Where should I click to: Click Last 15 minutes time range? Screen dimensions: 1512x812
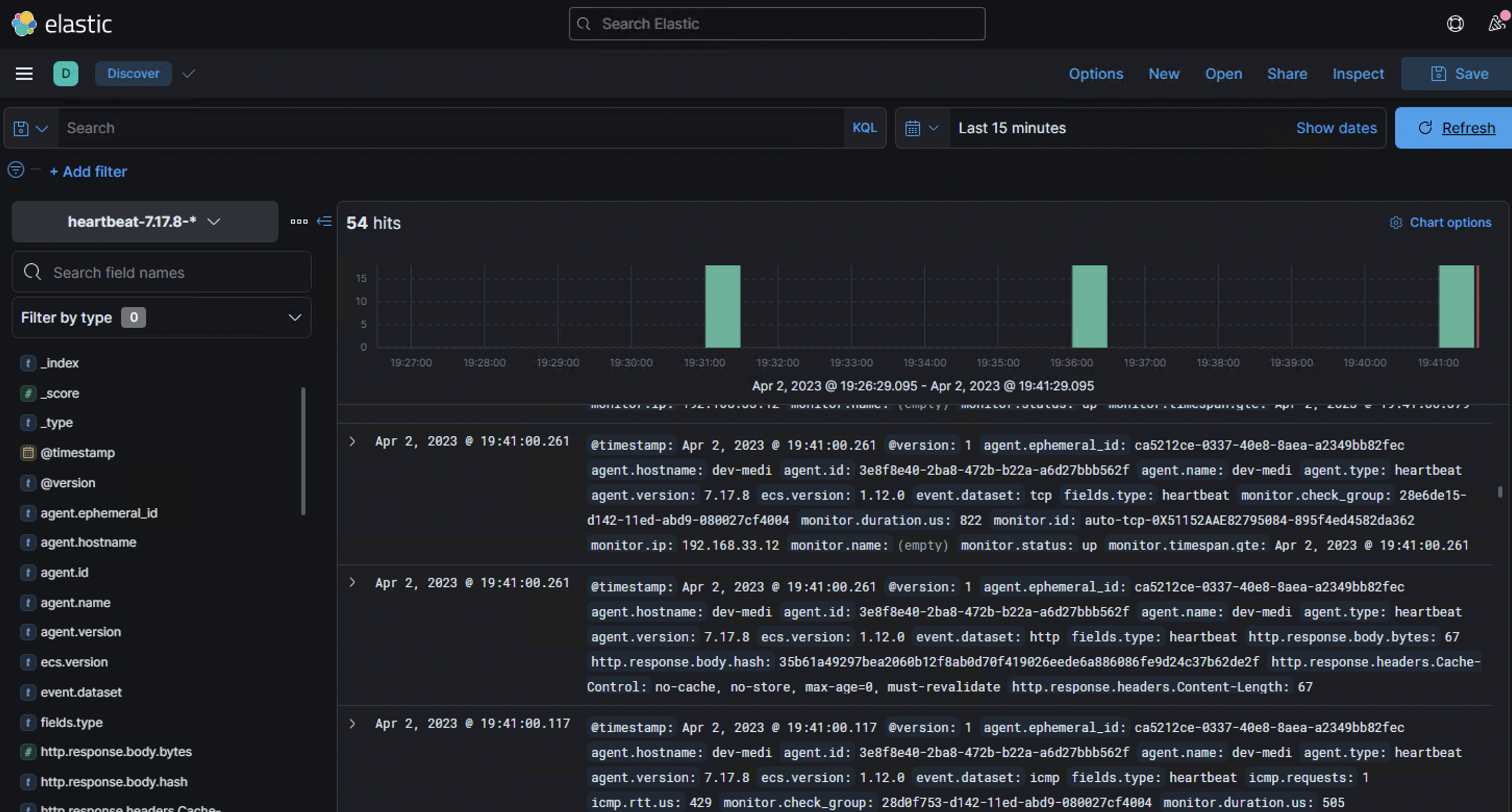tap(1012, 128)
